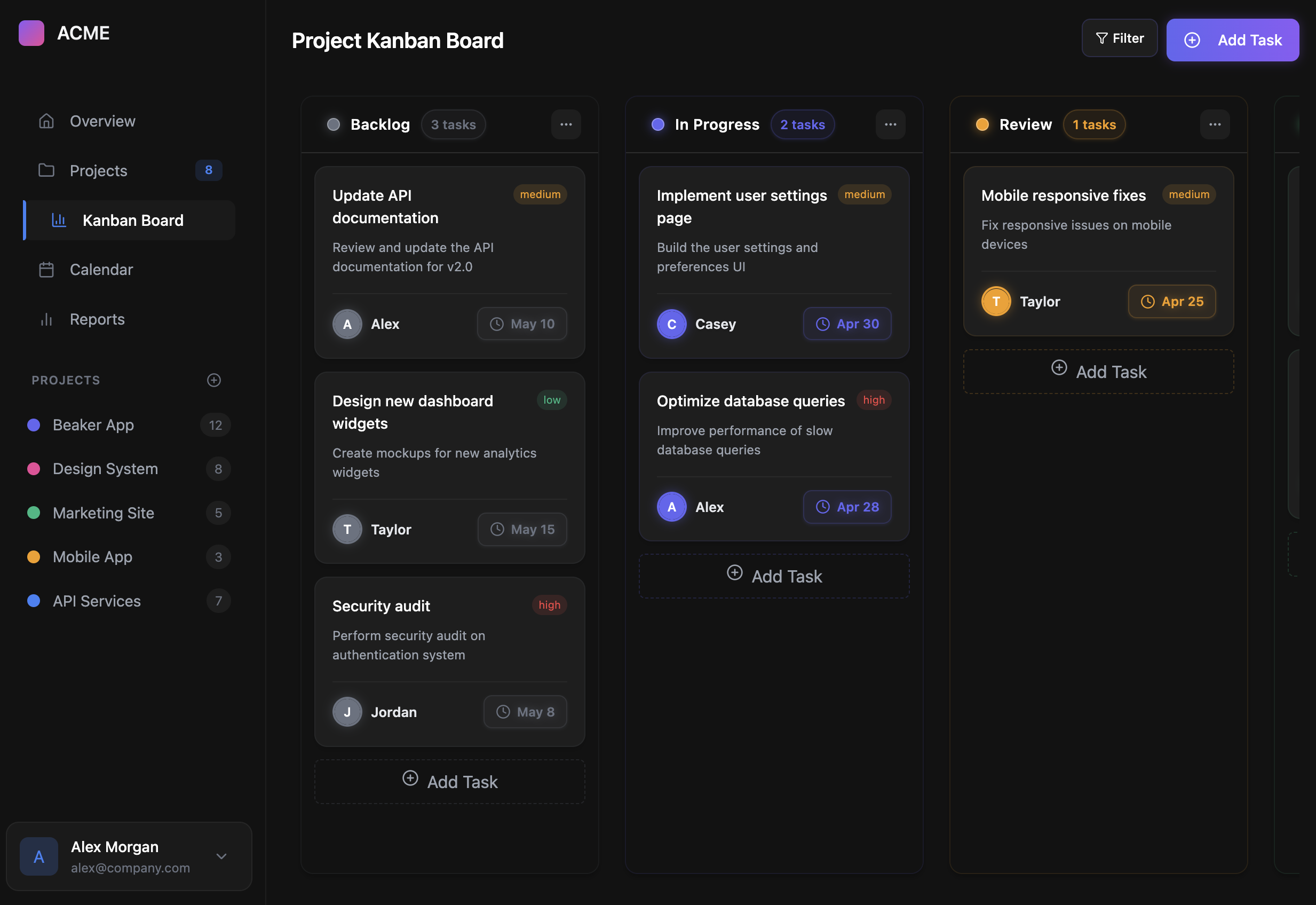Open the Review column options menu

(1215, 124)
